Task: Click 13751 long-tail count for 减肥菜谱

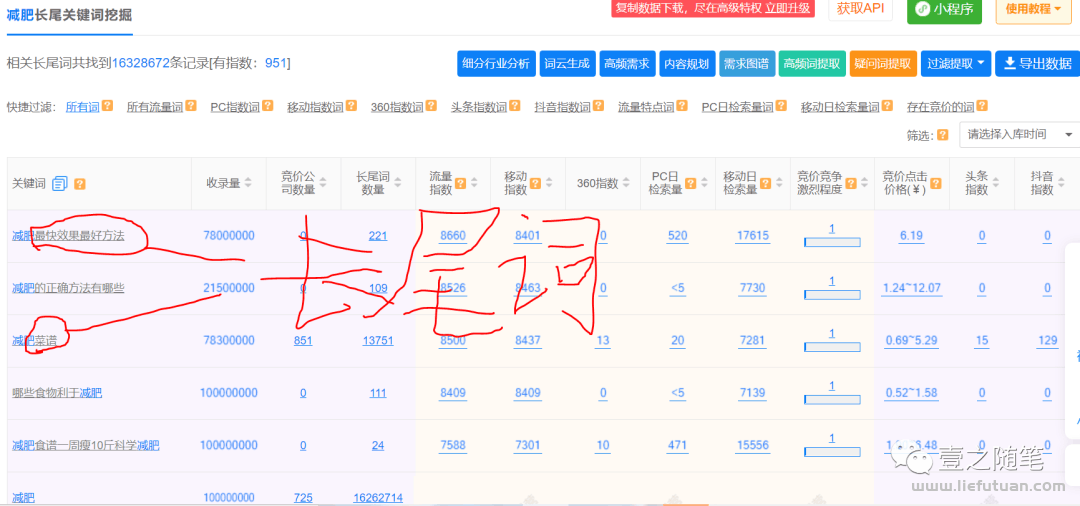Action: pos(378,341)
